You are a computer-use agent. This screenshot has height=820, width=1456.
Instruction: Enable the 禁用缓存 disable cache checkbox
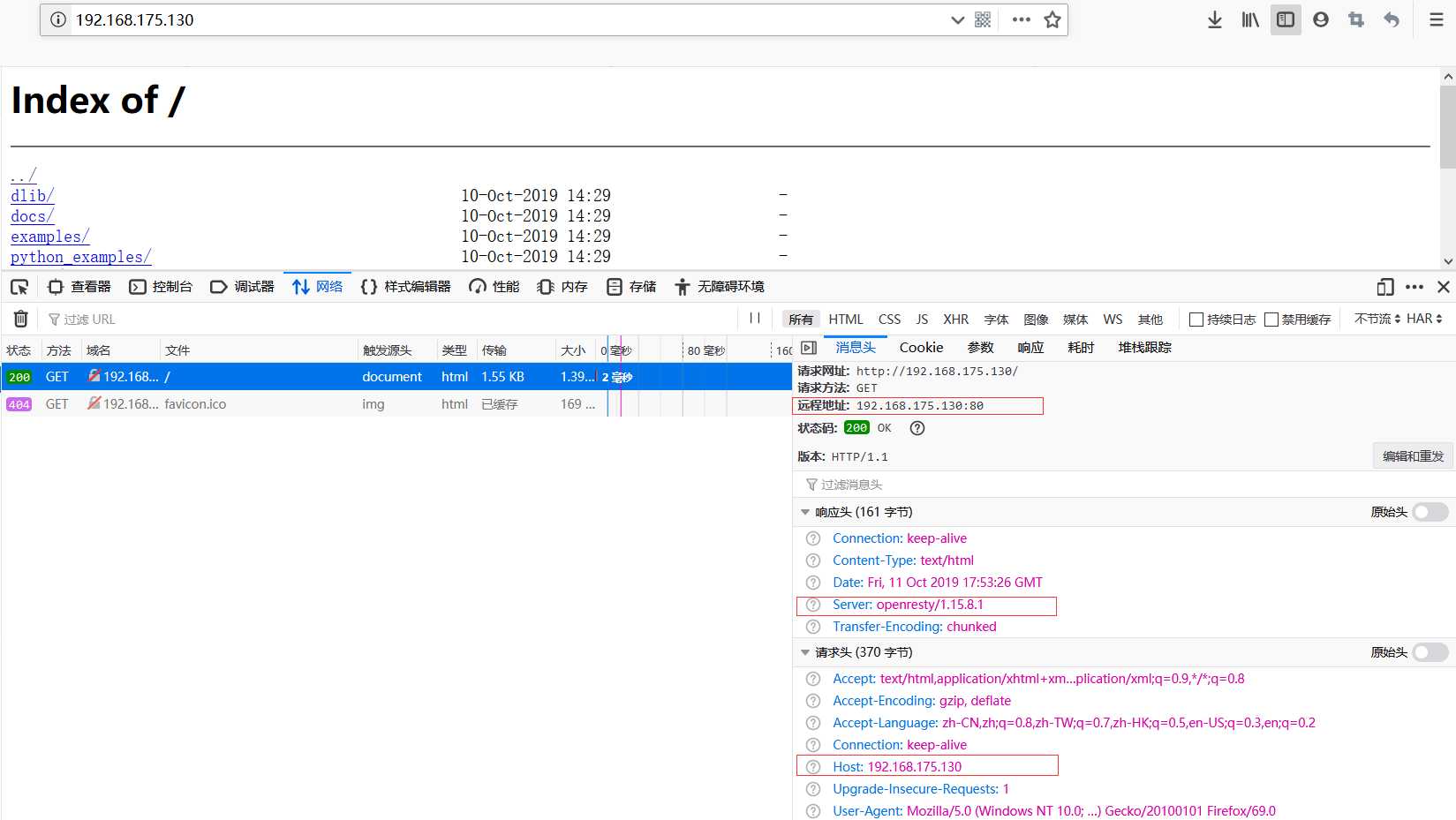point(1271,320)
